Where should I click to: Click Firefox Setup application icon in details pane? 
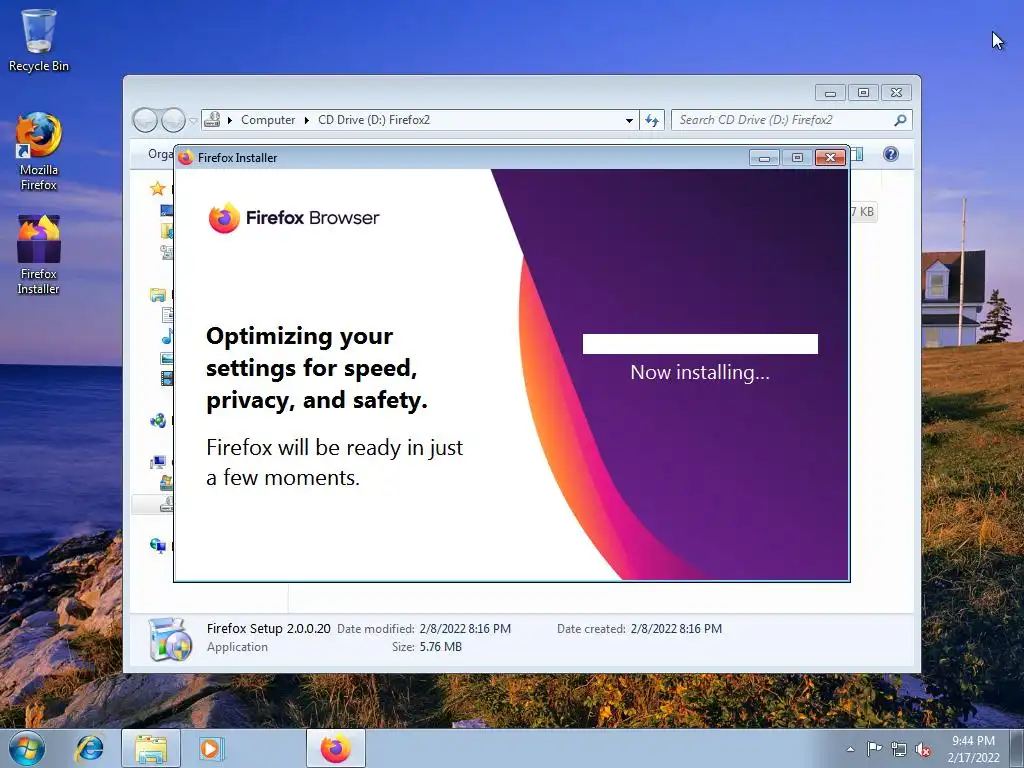[x=170, y=639]
